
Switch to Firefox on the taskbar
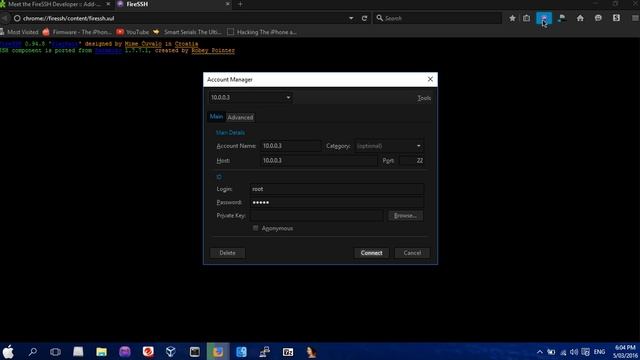[218, 351]
